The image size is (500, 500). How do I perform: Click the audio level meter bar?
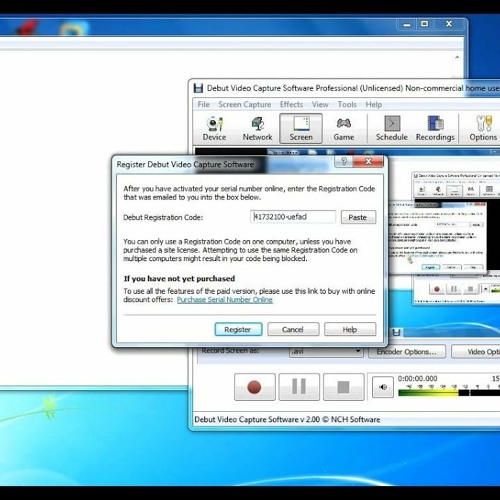coord(449,393)
